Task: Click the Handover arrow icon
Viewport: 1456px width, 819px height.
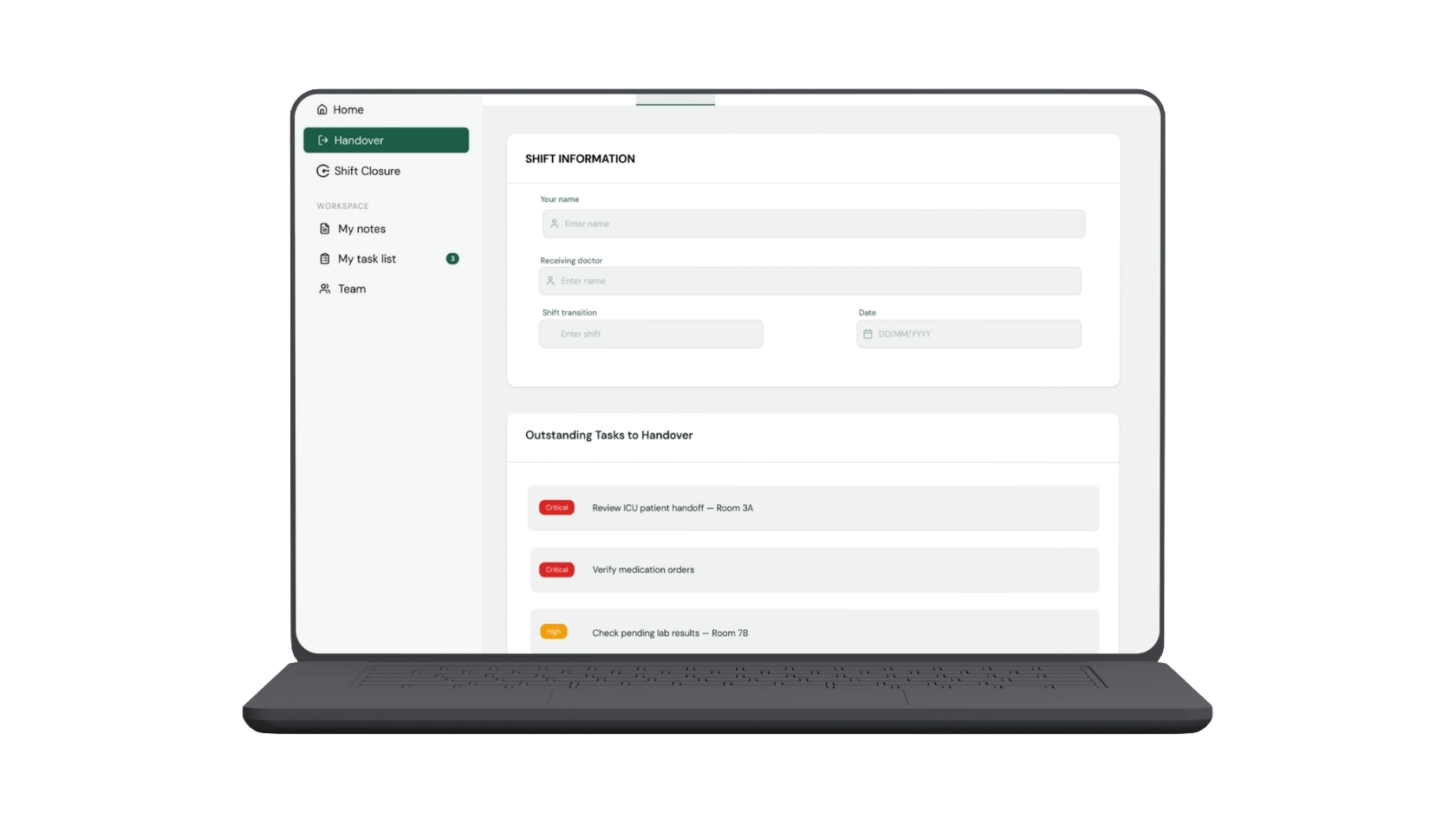Action: tap(323, 140)
